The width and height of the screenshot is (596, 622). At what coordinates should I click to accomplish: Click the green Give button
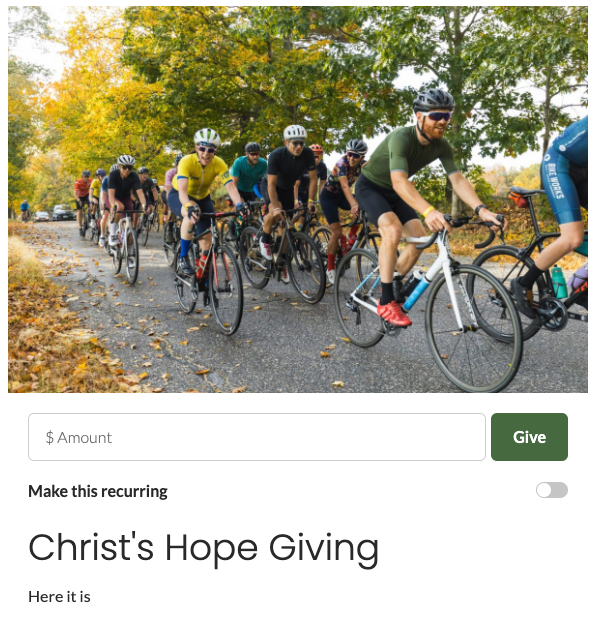pos(529,437)
